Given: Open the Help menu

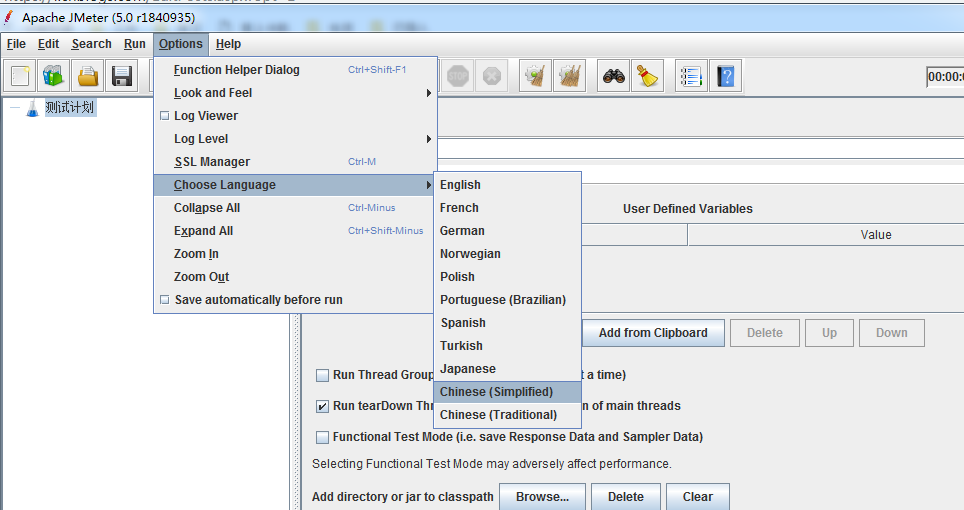Looking at the screenshot, I should coord(228,44).
